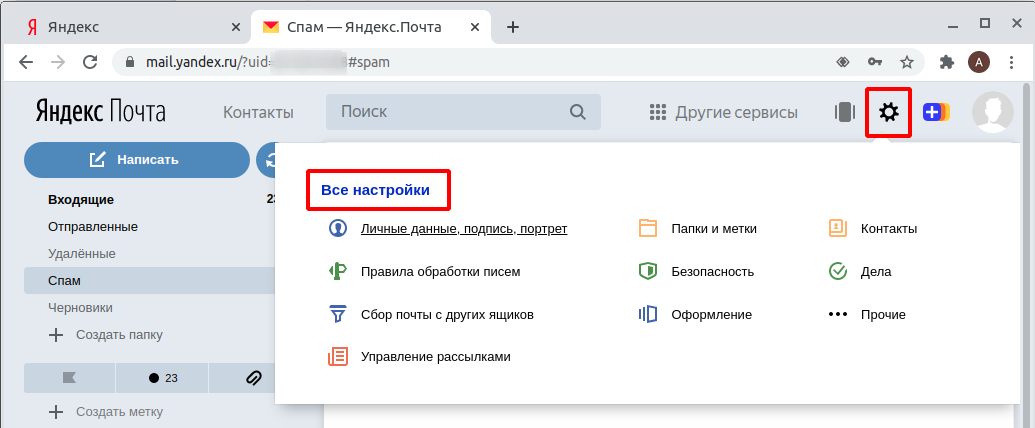
Task: Click the appearance theme icon
Action: 648,314
